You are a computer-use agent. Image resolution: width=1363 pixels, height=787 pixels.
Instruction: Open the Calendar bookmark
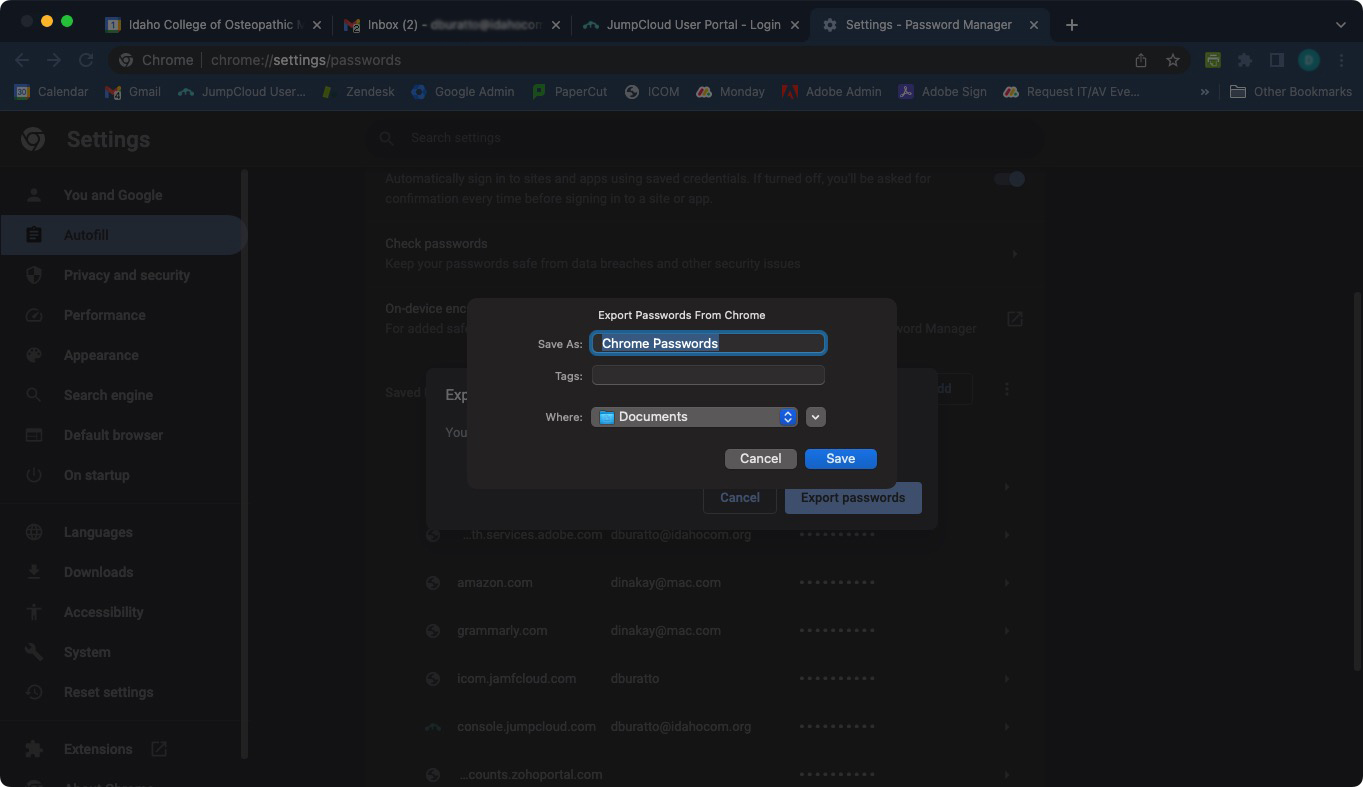51,91
